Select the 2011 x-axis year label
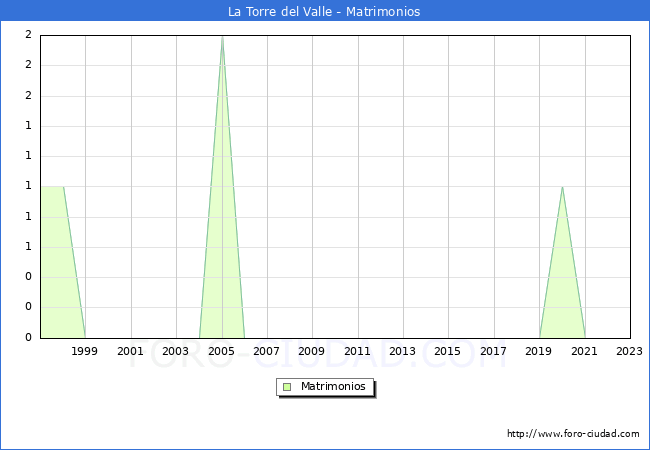The width and height of the screenshot is (650, 450). pyautogui.click(x=358, y=351)
